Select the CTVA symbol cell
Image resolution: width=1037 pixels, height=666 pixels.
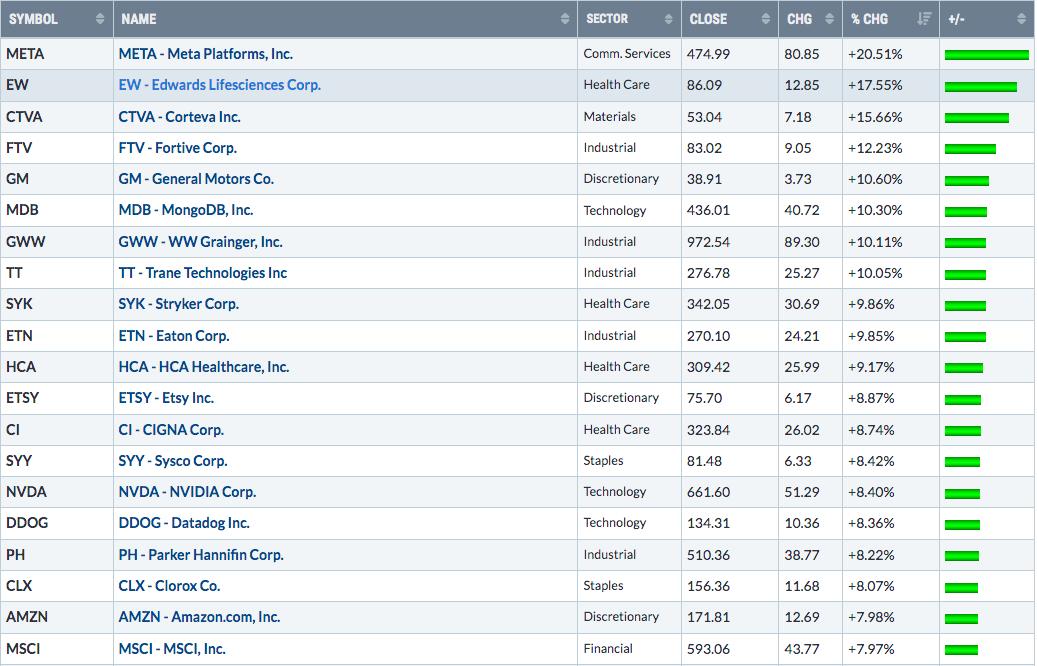tap(24, 117)
